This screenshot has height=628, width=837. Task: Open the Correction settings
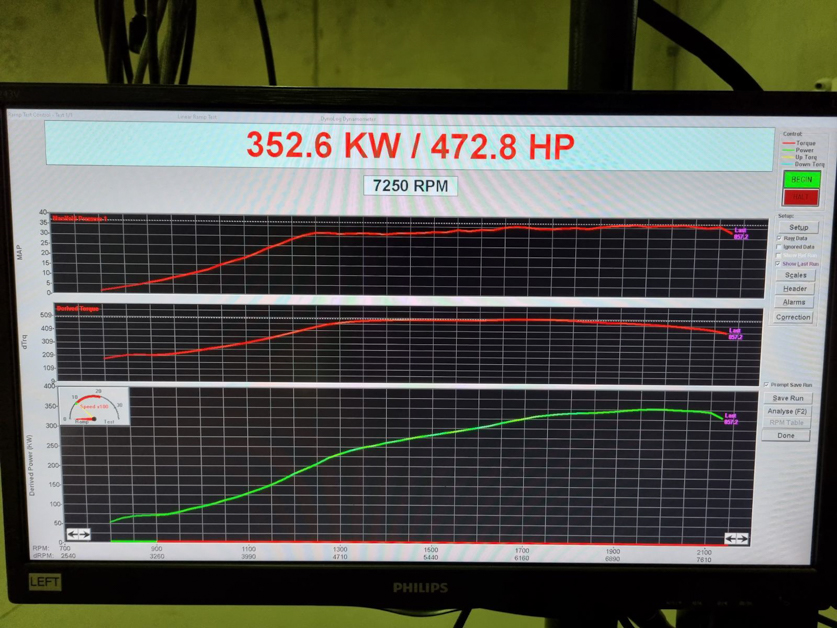(x=794, y=317)
